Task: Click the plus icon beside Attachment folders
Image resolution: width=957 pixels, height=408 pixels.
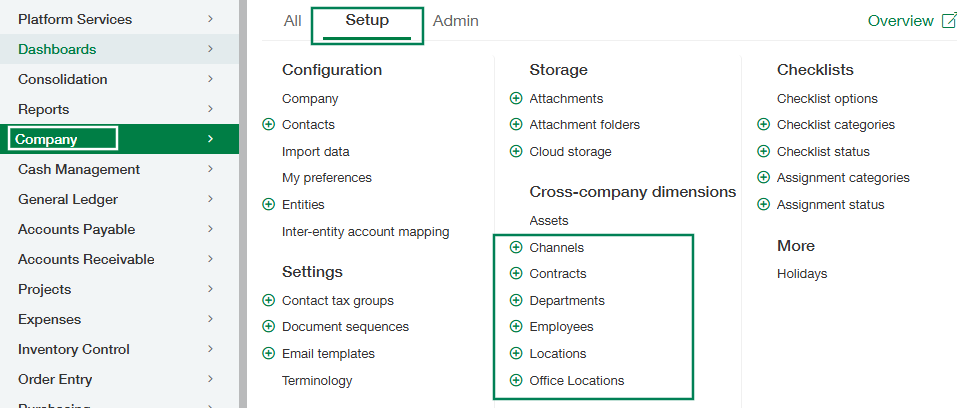Action: [516, 125]
